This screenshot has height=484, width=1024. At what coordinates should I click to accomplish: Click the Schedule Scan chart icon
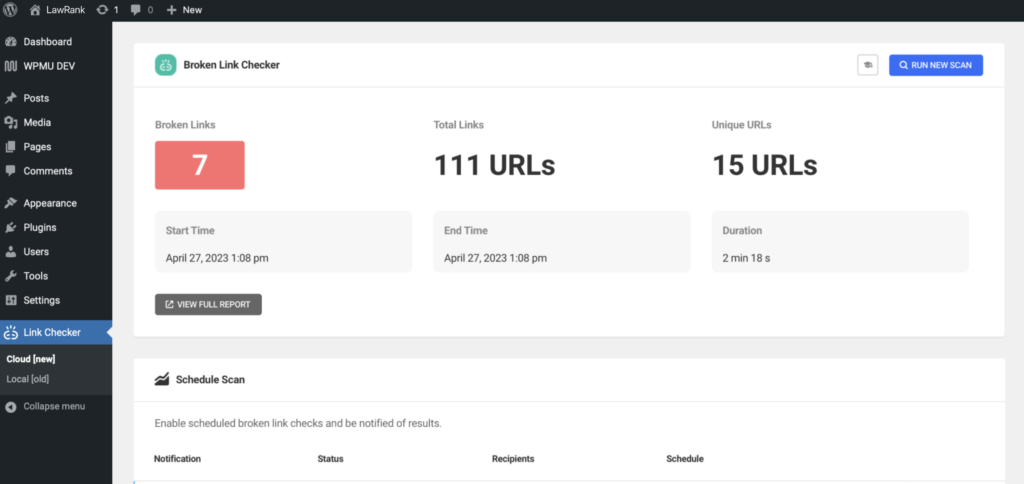pos(162,379)
